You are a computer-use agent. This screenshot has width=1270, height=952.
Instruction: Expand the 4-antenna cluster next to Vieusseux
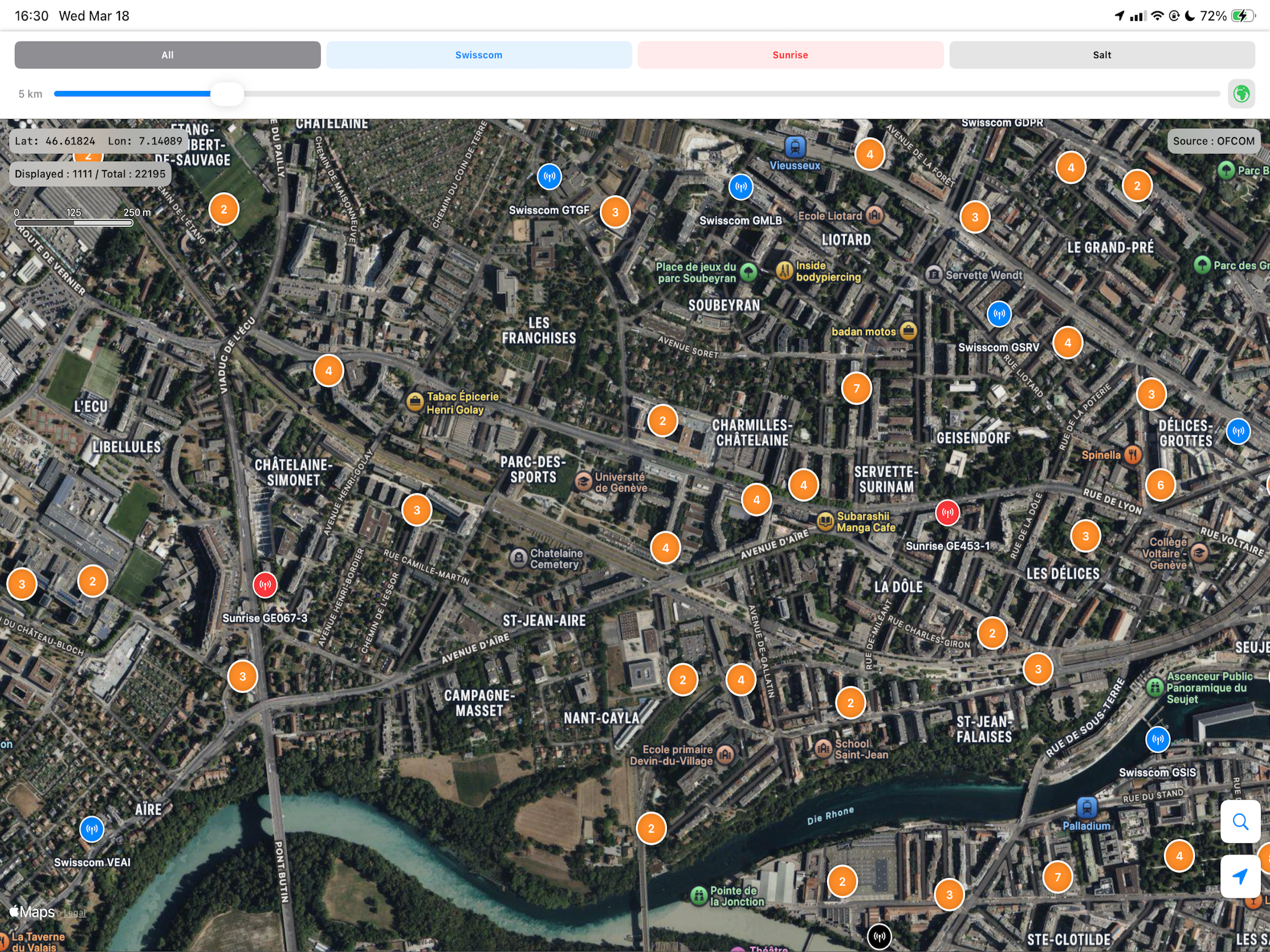870,154
